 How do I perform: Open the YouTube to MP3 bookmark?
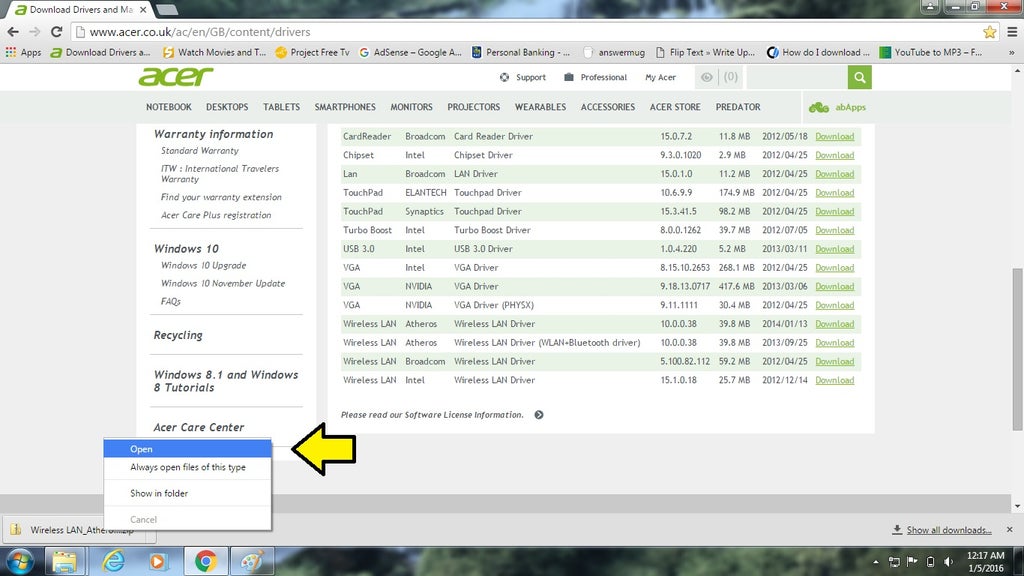click(x=931, y=52)
